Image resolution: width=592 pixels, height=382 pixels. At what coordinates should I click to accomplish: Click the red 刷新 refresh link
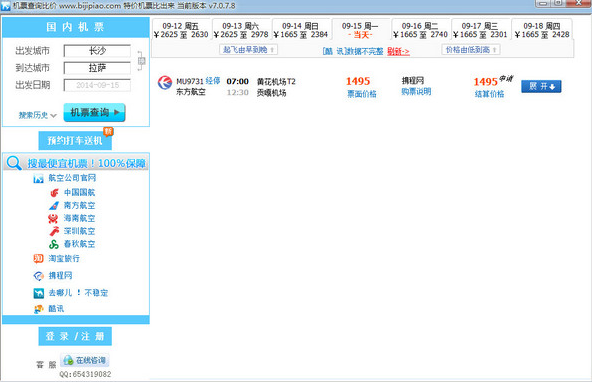click(398, 51)
